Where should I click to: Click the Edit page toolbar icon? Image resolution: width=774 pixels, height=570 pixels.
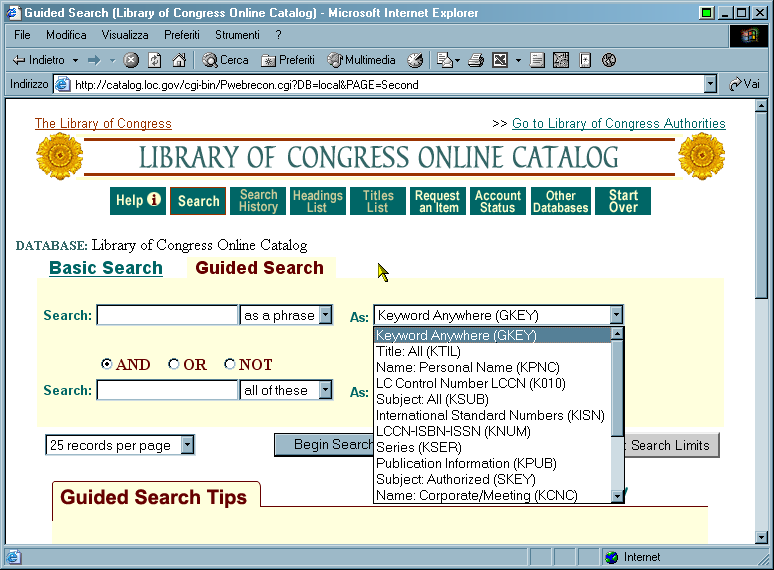[500, 60]
